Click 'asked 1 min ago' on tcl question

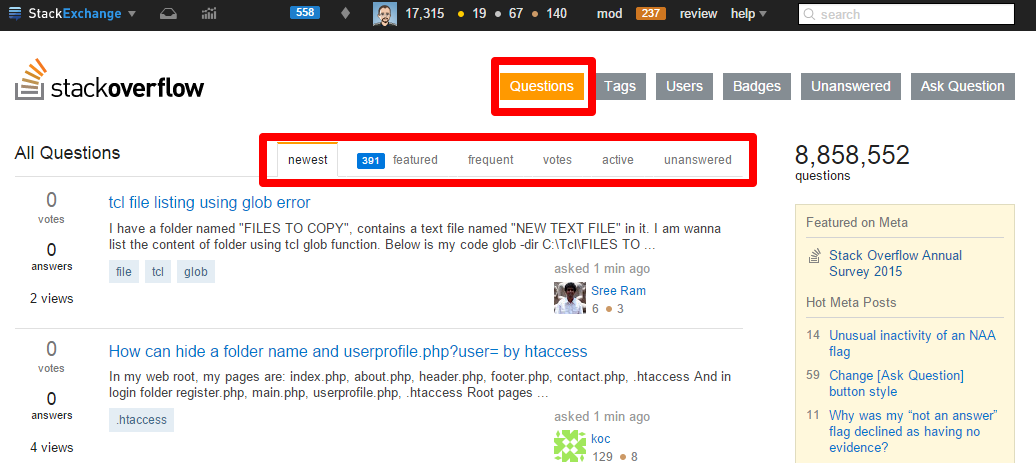(602, 269)
